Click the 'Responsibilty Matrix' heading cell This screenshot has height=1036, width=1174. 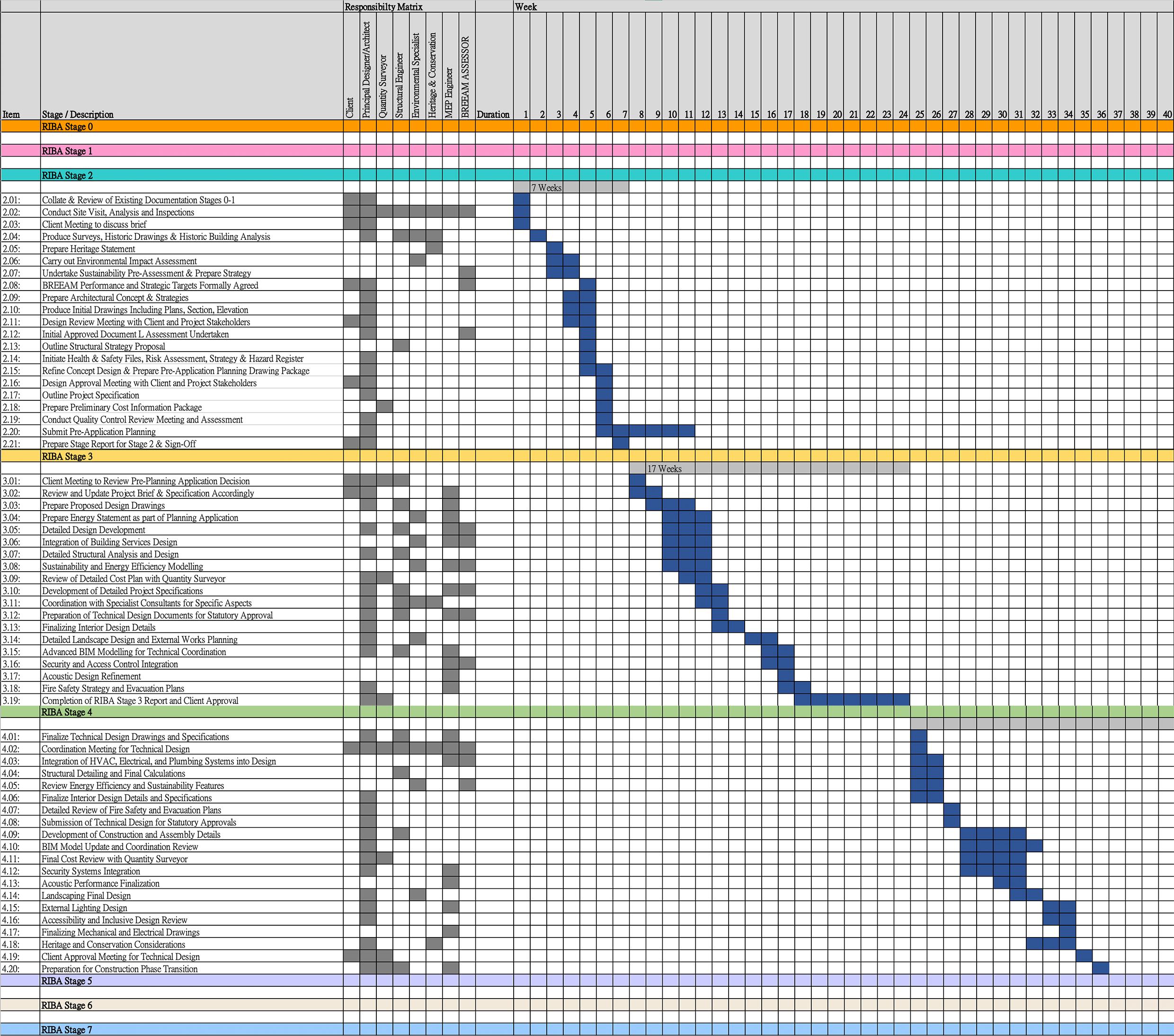tap(383, 7)
